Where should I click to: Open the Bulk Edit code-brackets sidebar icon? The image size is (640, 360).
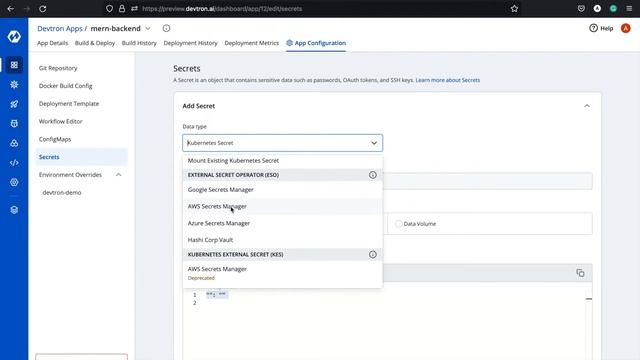pos(14,163)
